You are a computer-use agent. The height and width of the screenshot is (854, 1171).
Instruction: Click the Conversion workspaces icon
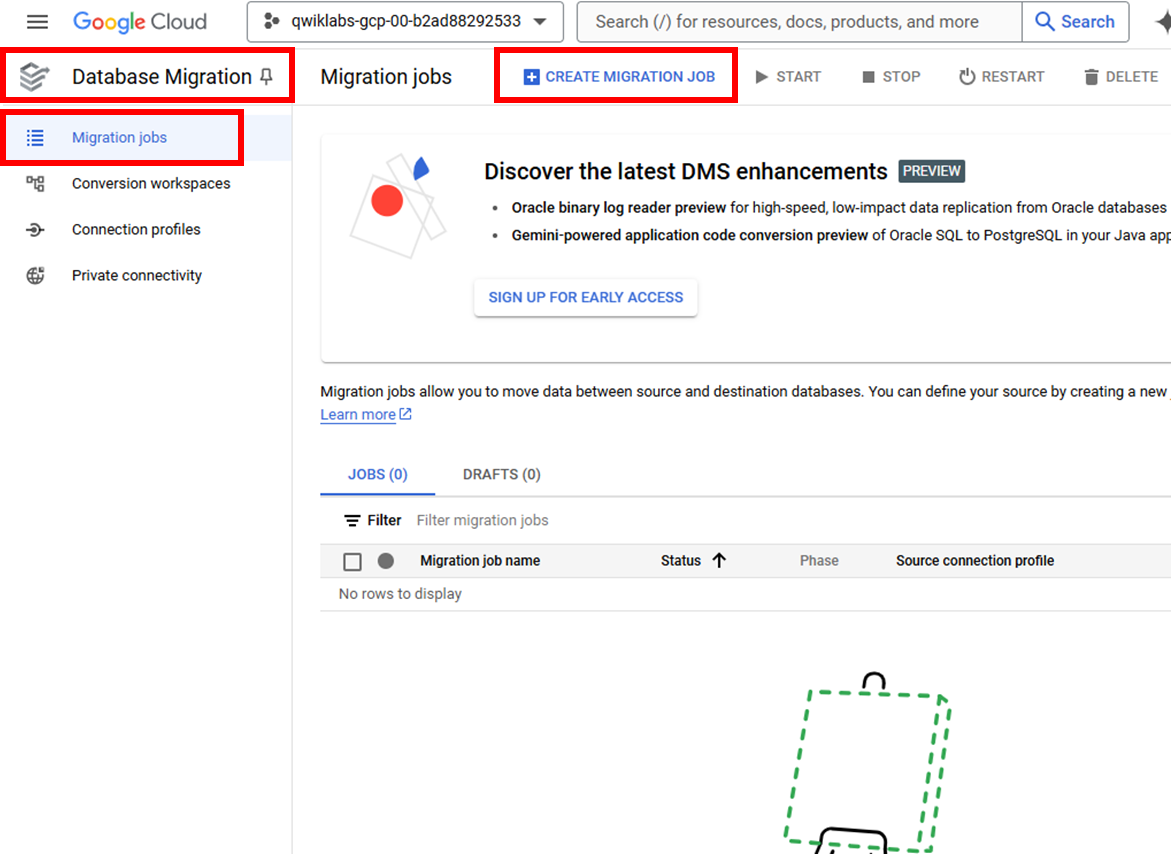(x=35, y=184)
